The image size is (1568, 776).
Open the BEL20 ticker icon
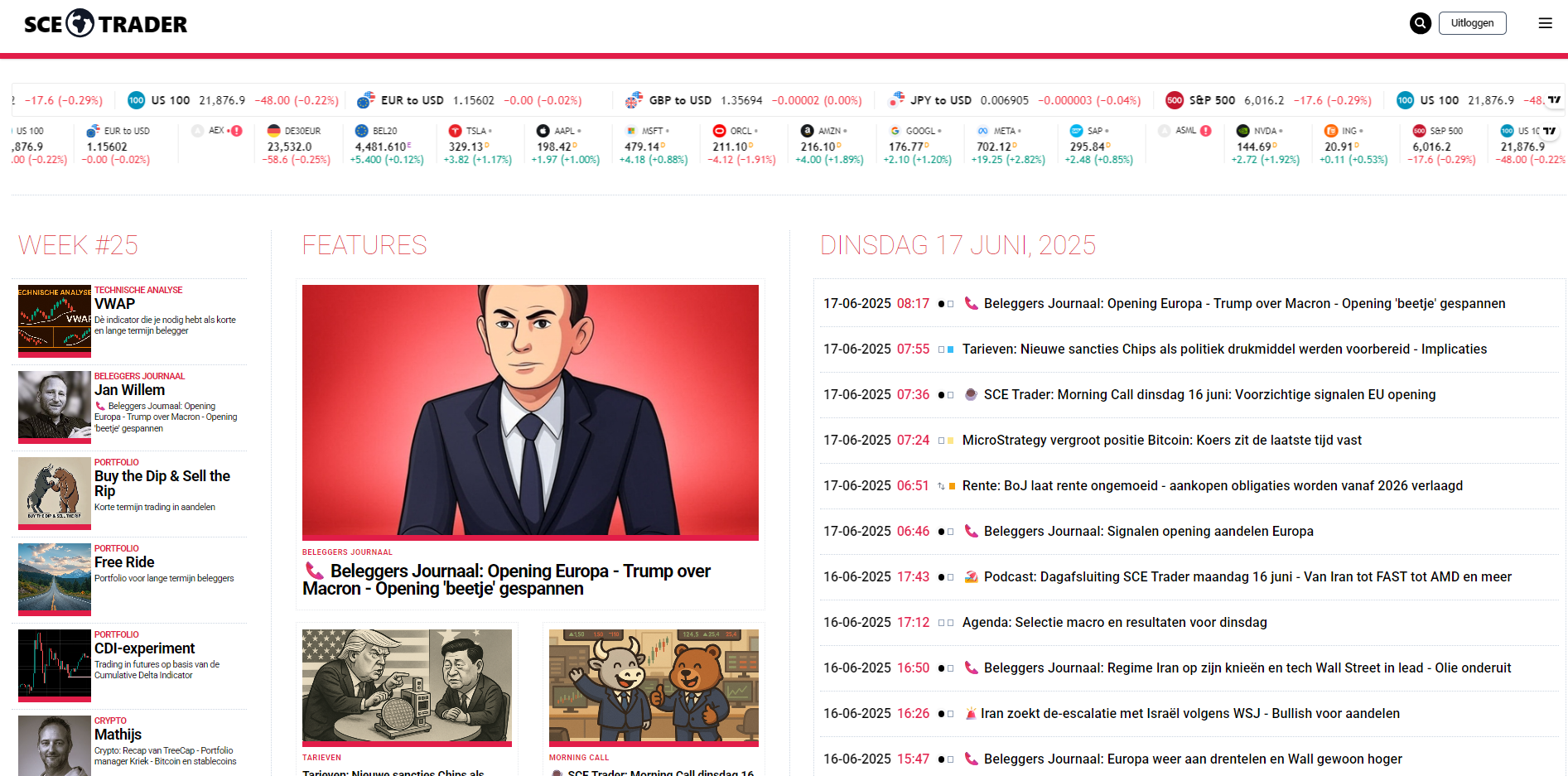point(361,131)
